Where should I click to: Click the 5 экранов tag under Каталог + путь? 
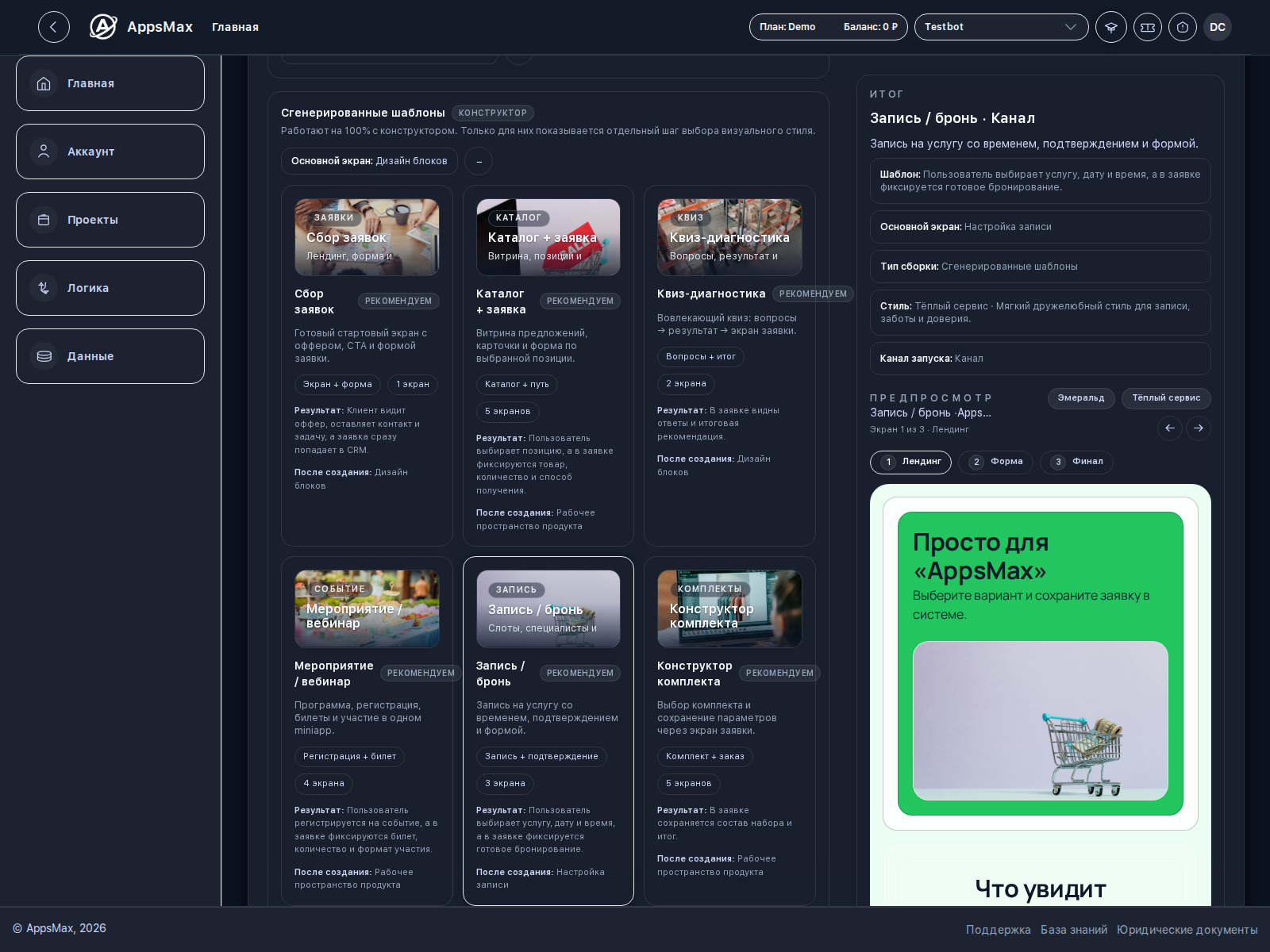(x=508, y=412)
